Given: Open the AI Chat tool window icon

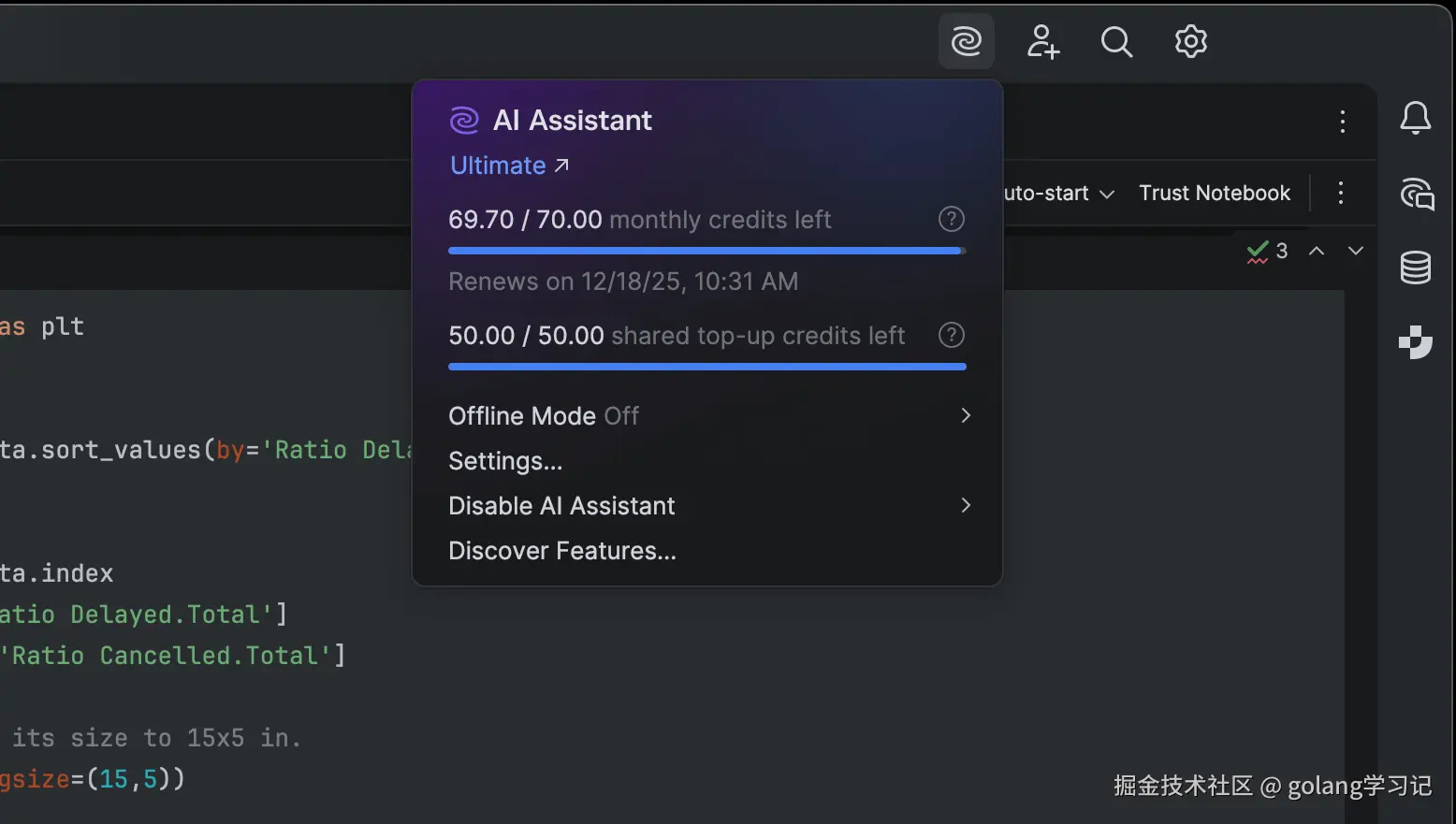Looking at the screenshot, I should (x=1417, y=194).
